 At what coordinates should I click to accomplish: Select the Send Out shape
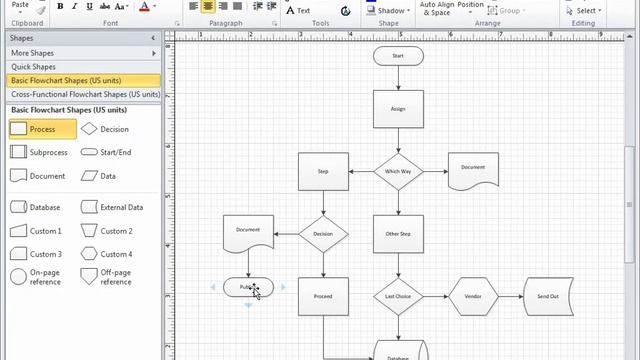548,296
